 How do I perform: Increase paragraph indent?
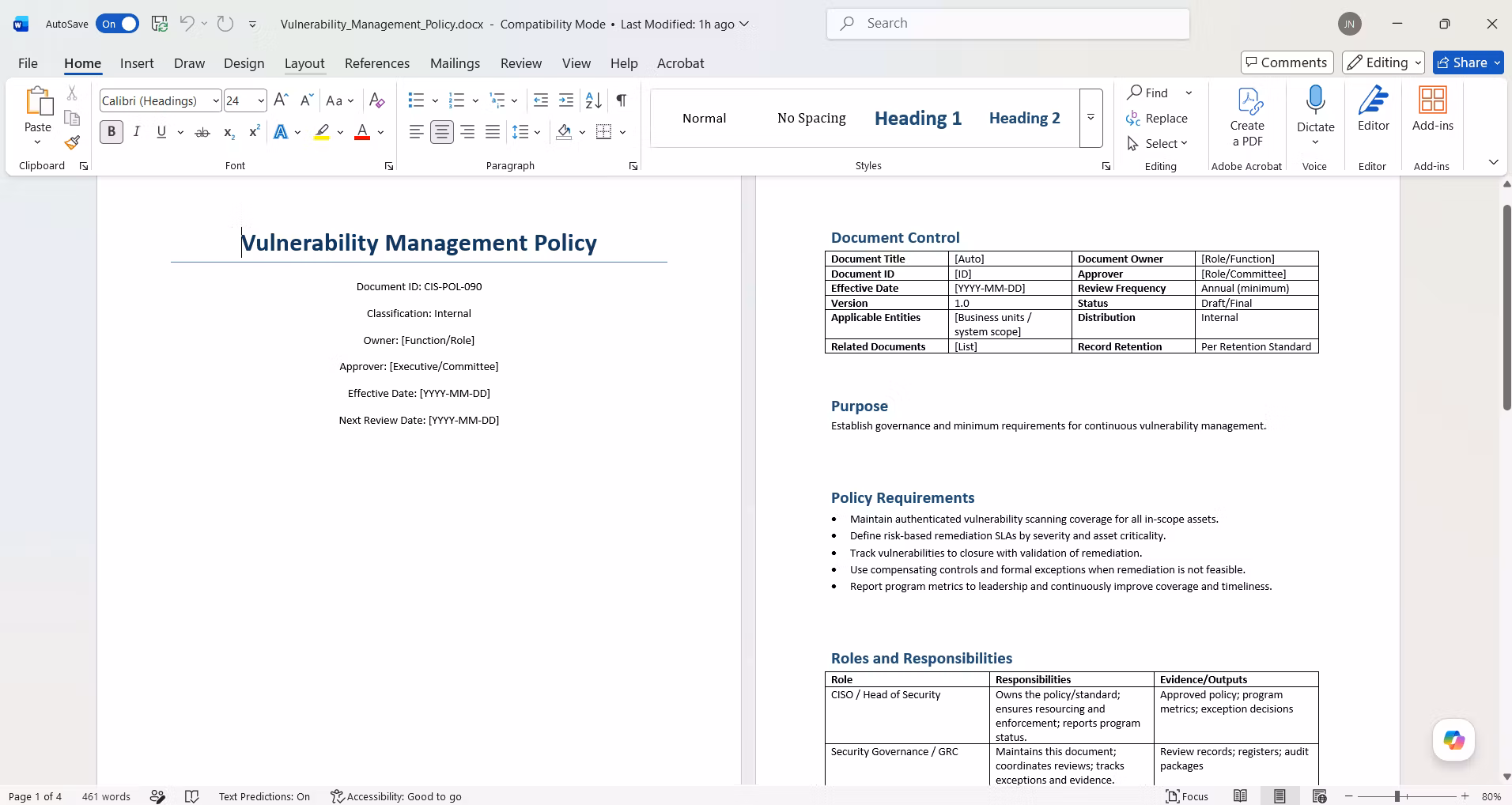coord(566,100)
